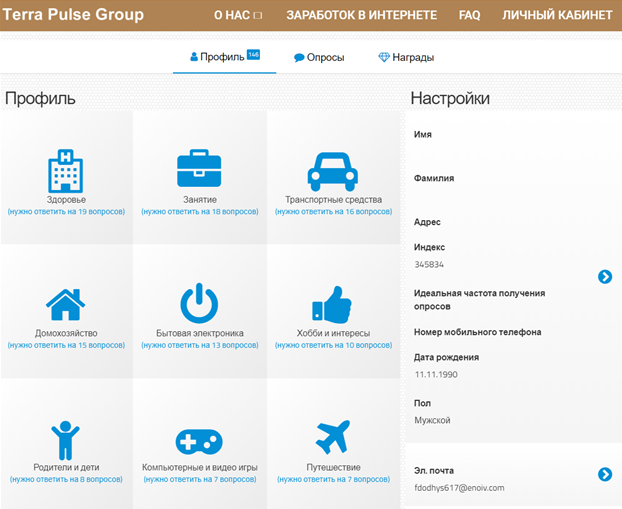The width and height of the screenshot is (622, 509).
Task: Open the FAQ menu item
Action: coord(469,15)
